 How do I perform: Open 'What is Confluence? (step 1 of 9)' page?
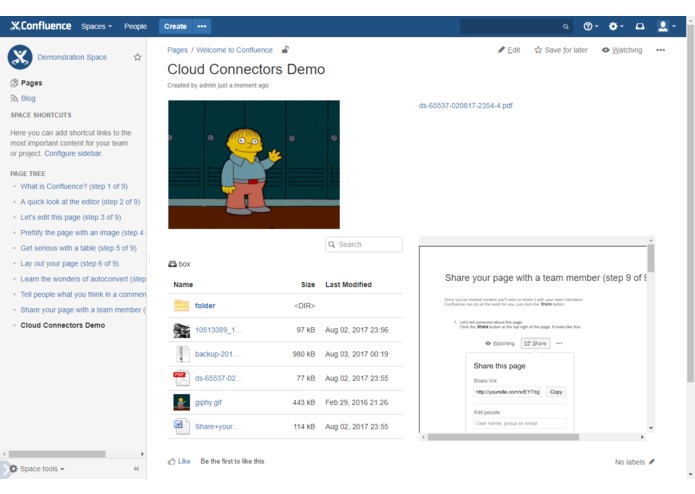point(74,186)
